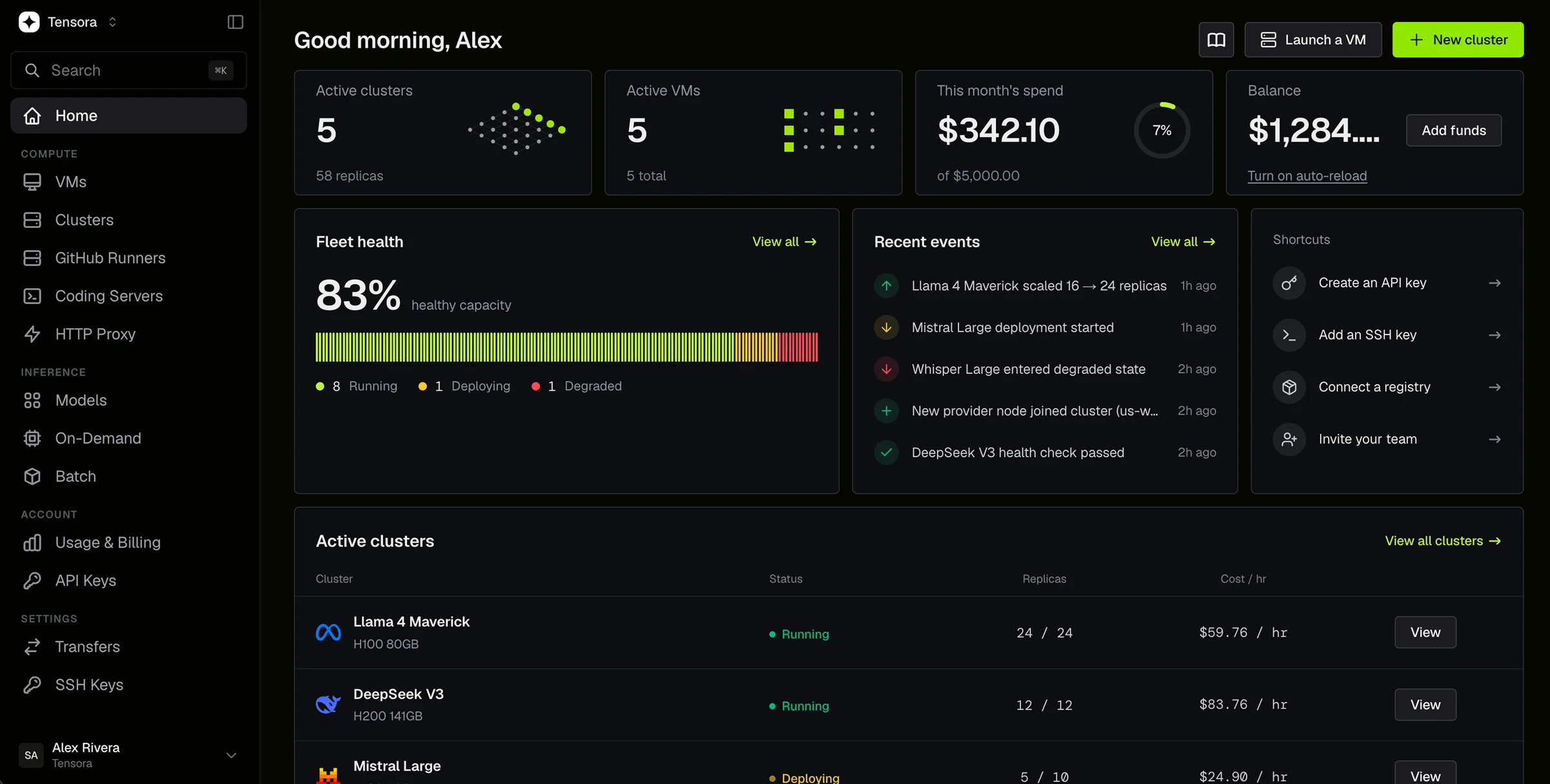
Task: Open the documentation book icon button
Action: pyautogui.click(x=1216, y=40)
